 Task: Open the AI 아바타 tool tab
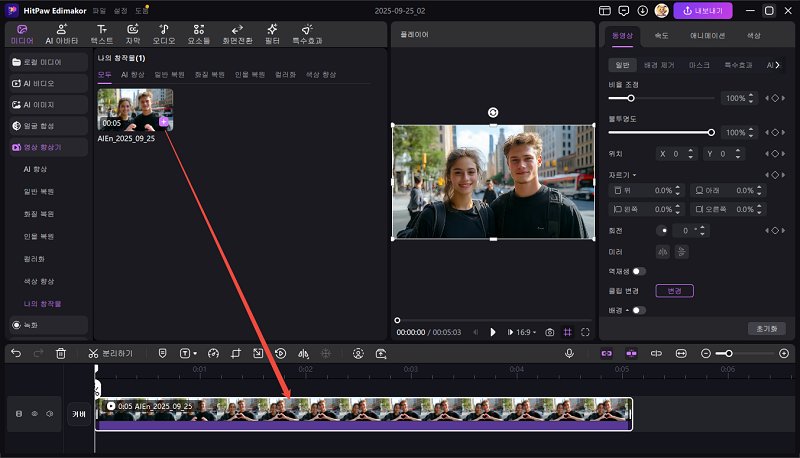tap(62, 34)
